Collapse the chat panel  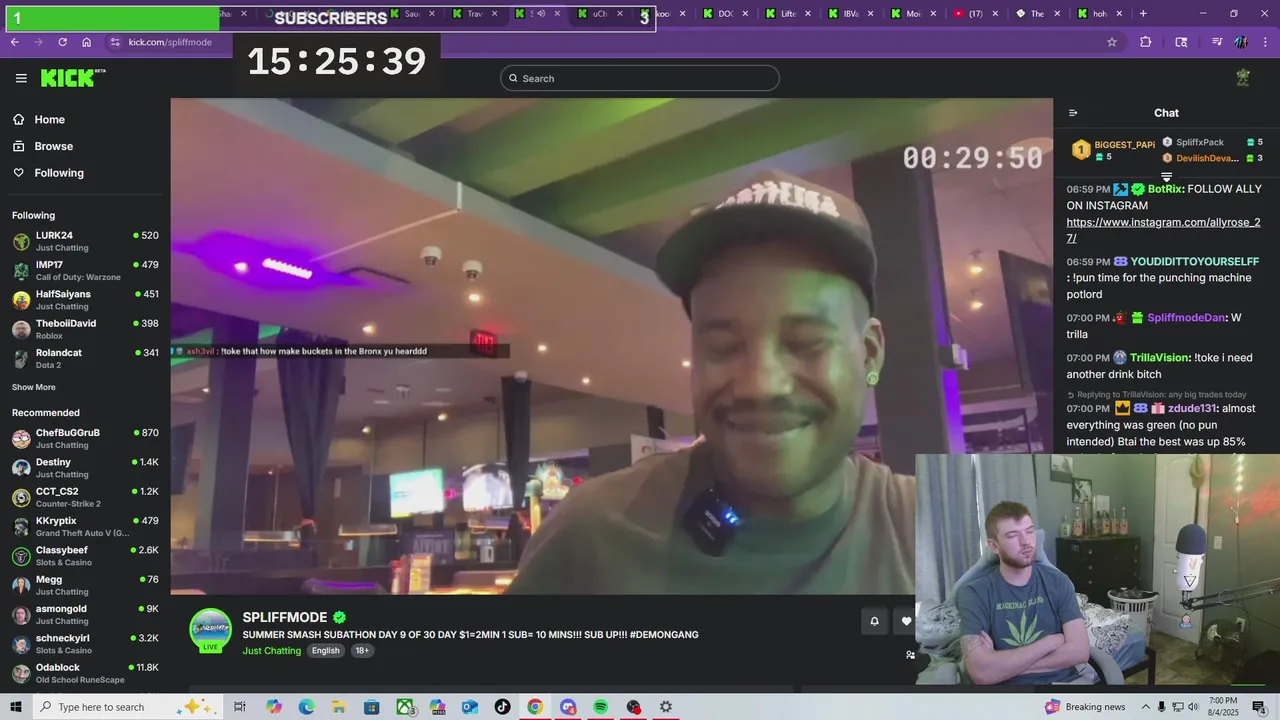click(1073, 113)
